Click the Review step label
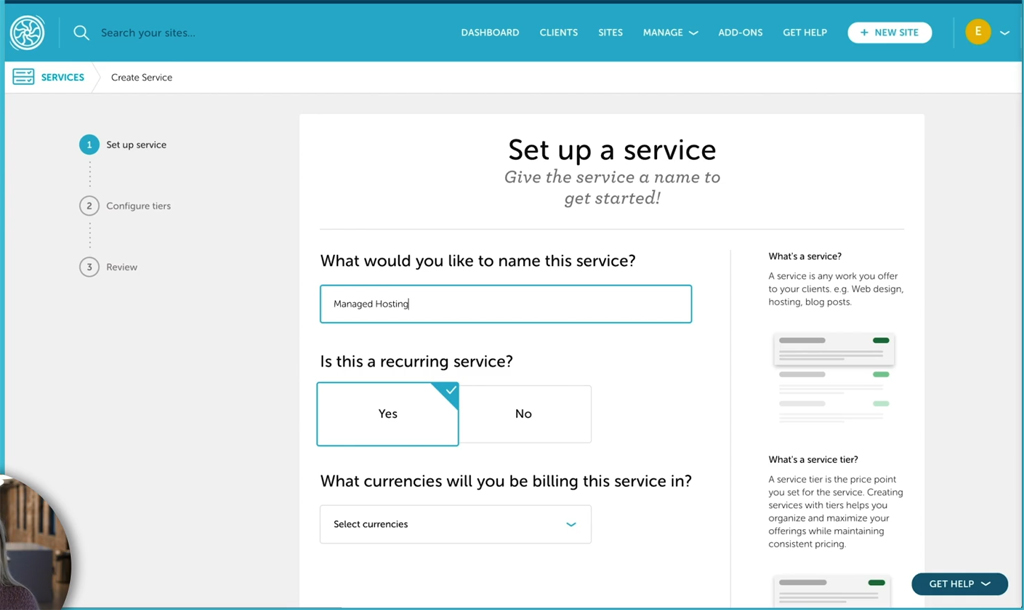The image size is (1024, 610). pyautogui.click(x=121, y=267)
